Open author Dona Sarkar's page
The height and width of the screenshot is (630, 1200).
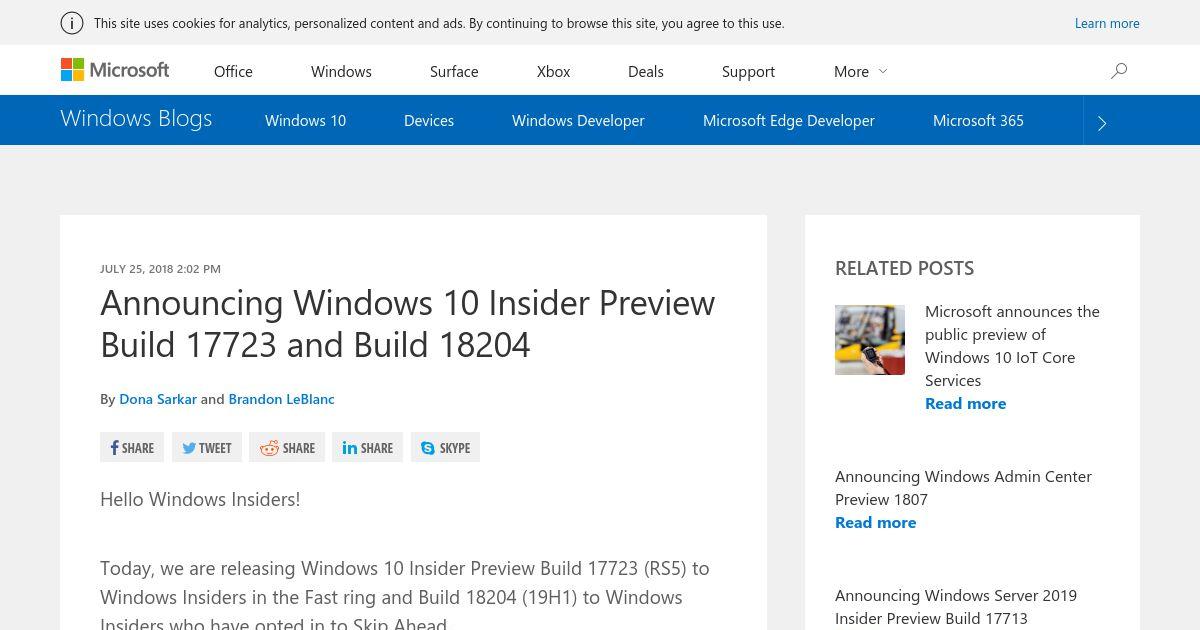click(x=158, y=398)
